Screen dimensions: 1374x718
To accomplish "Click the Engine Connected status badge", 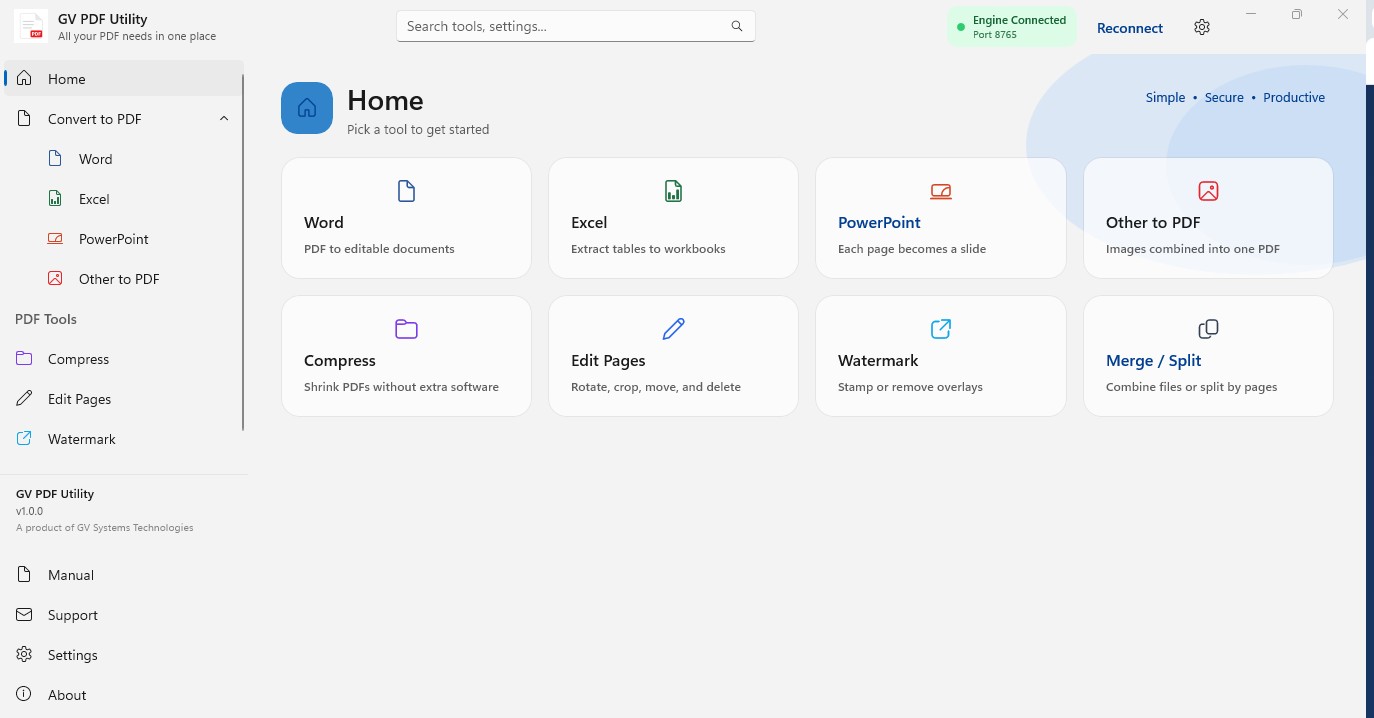I will pyautogui.click(x=1012, y=27).
